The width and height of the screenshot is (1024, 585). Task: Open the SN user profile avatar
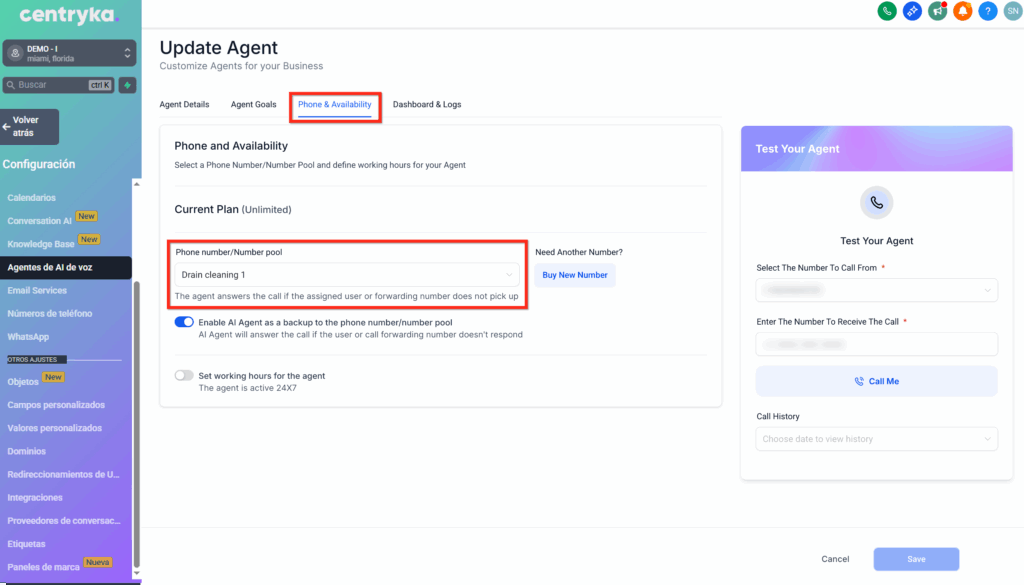tap(1012, 11)
